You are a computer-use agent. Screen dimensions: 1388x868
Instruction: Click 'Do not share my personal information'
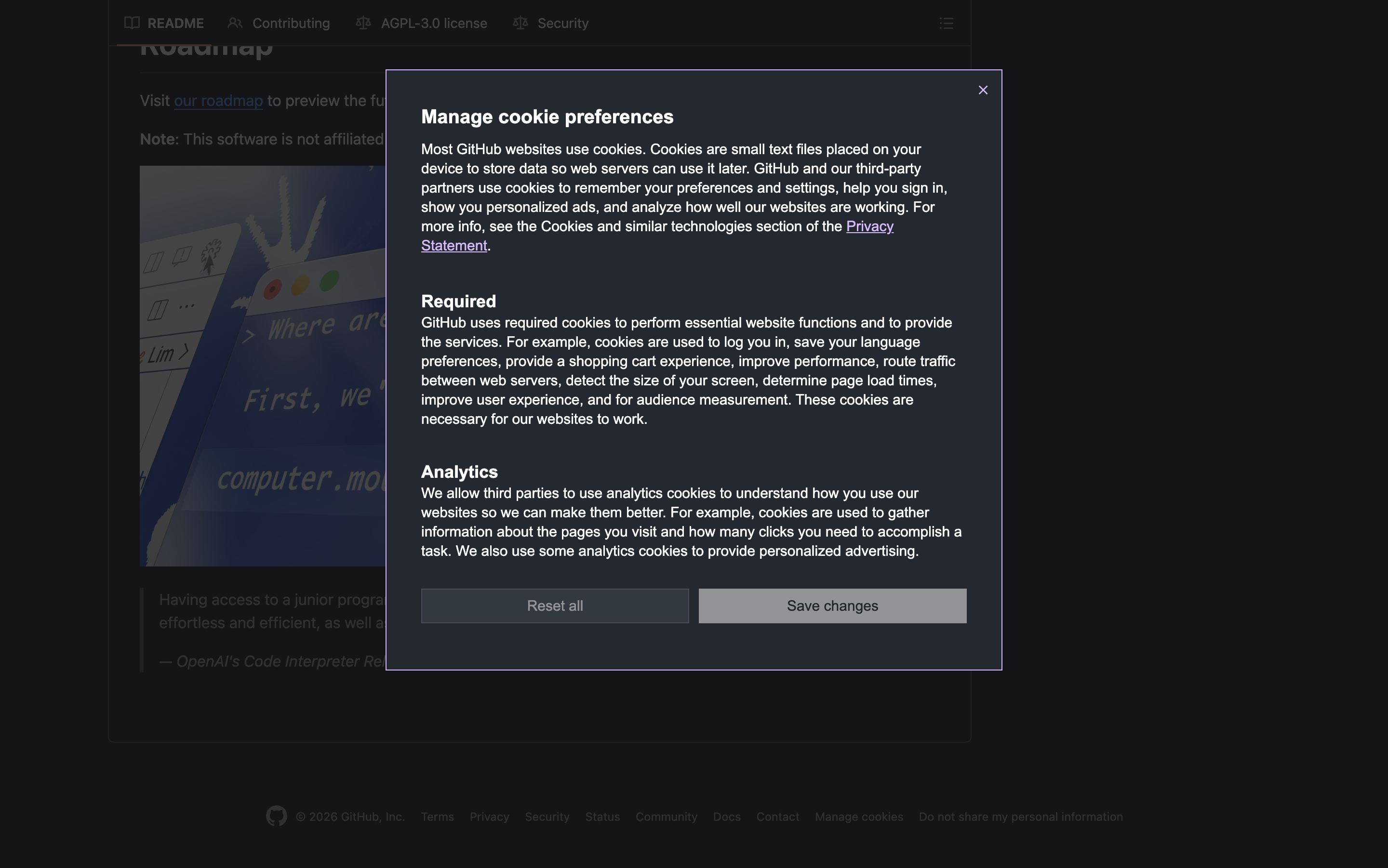point(1020,816)
